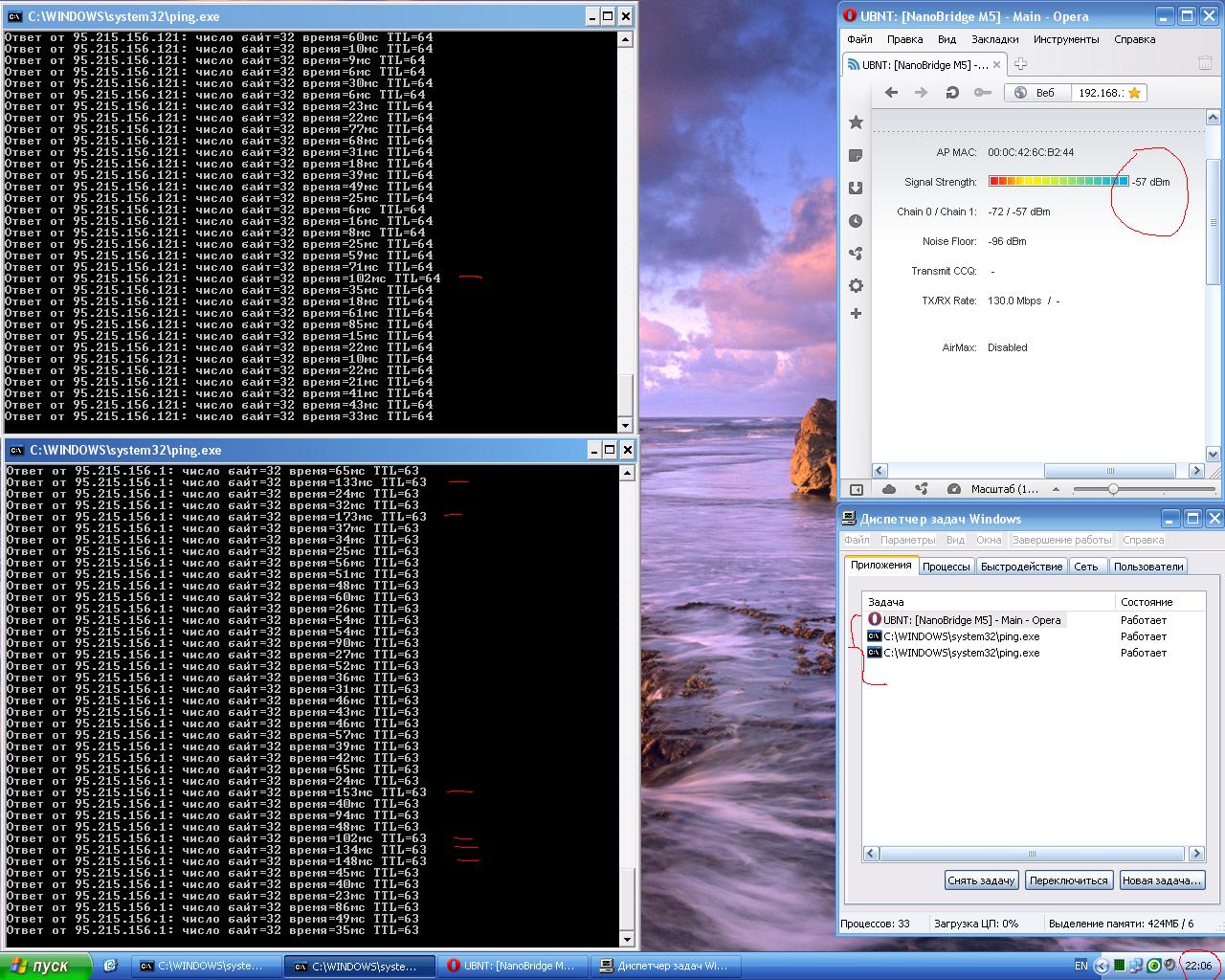The height and width of the screenshot is (980, 1225).
Task: Open the Web globe badge in address field
Action: pyautogui.click(x=1036, y=93)
